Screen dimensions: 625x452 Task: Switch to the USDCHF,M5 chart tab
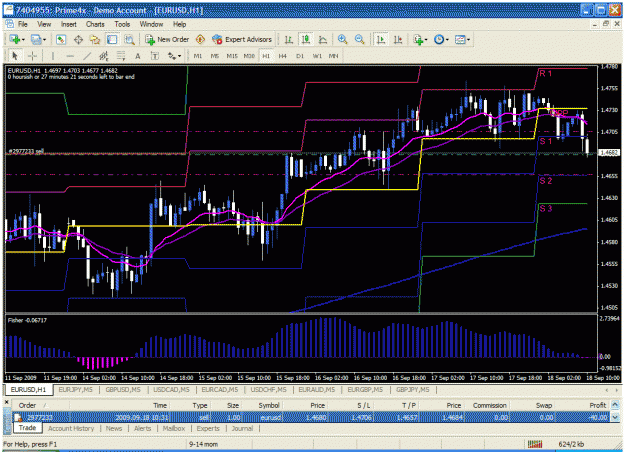point(268,389)
